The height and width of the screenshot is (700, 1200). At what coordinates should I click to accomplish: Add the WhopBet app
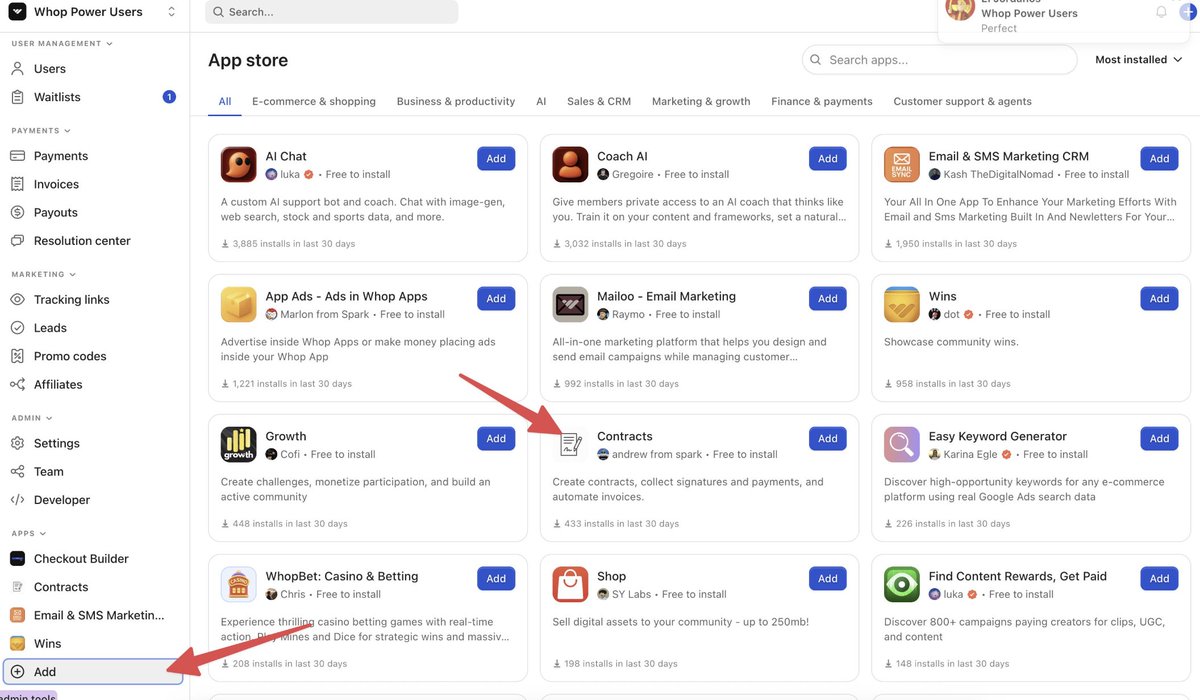pyautogui.click(x=496, y=578)
